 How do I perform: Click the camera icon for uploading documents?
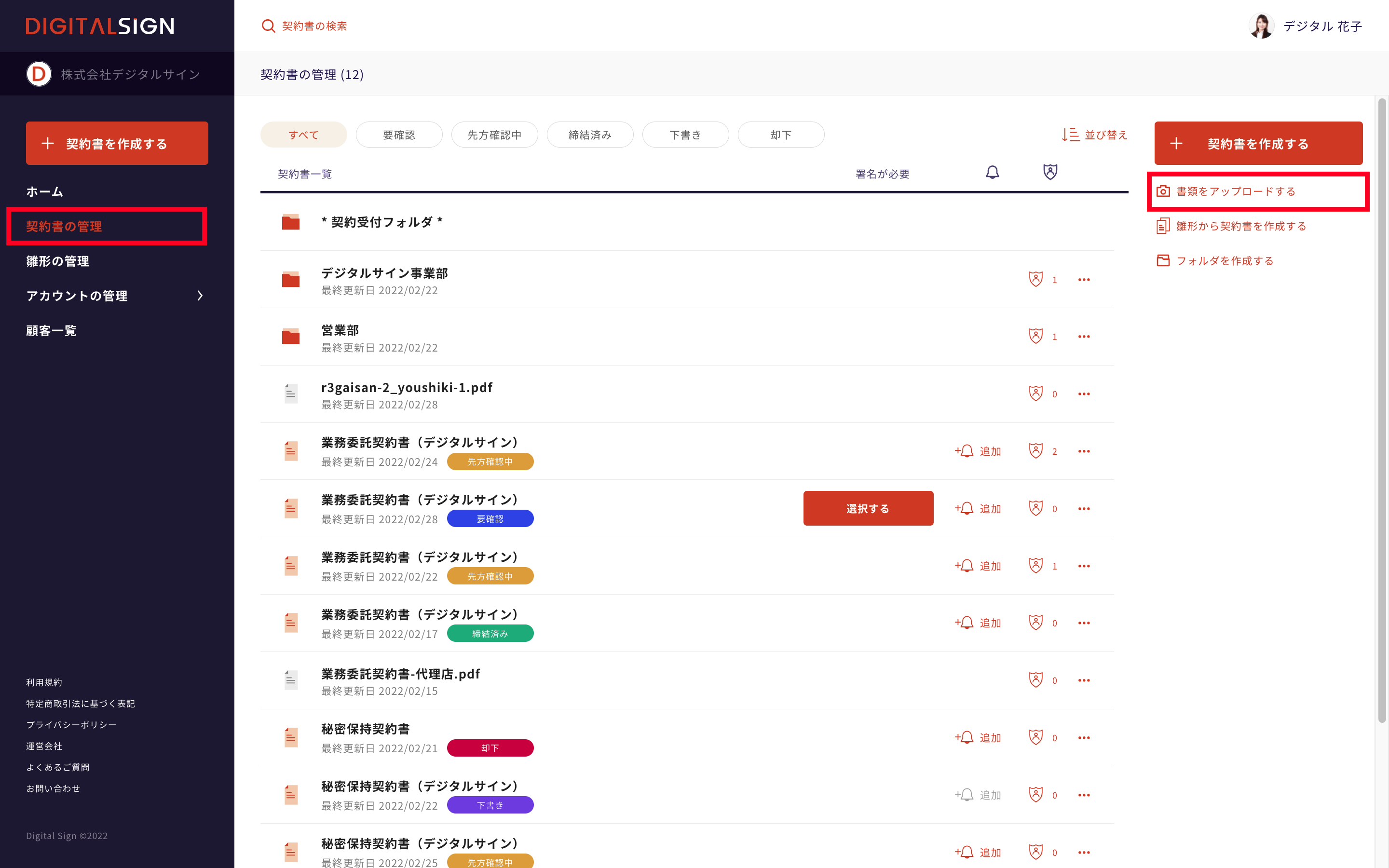tap(1163, 191)
